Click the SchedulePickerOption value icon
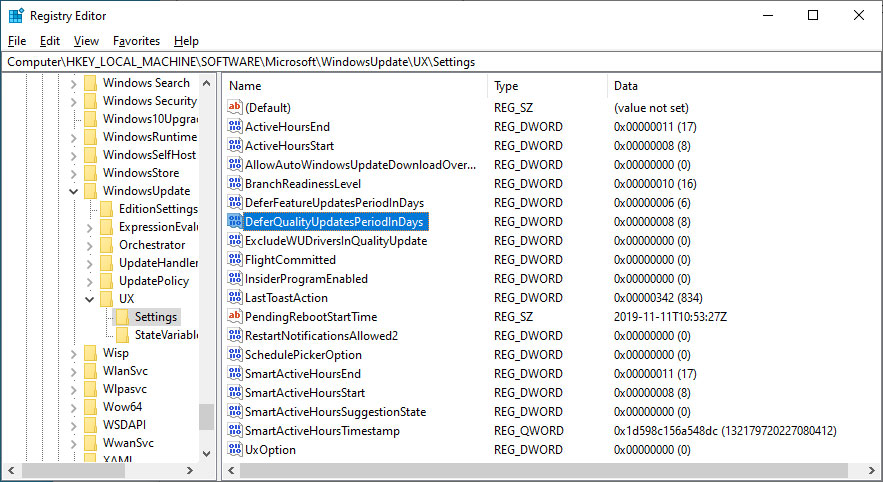The width and height of the screenshot is (883, 482). tap(235, 354)
